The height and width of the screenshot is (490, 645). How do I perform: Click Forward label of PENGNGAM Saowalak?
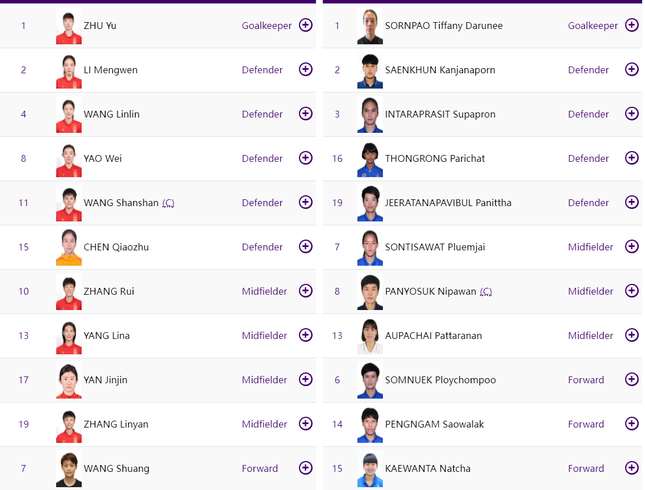(x=586, y=424)
